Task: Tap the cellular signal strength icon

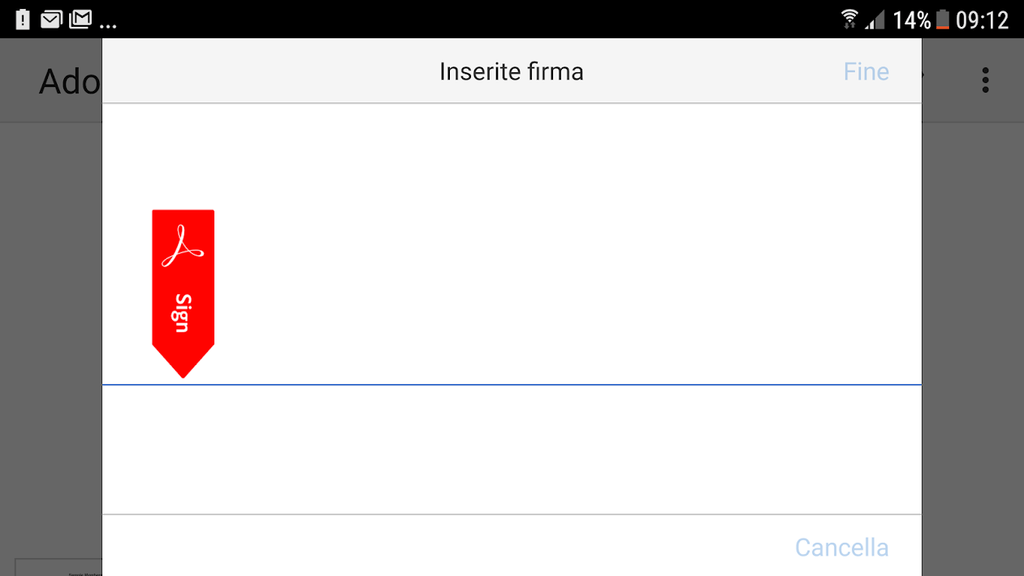Action: pyautogui.click(x=874, y=20)
